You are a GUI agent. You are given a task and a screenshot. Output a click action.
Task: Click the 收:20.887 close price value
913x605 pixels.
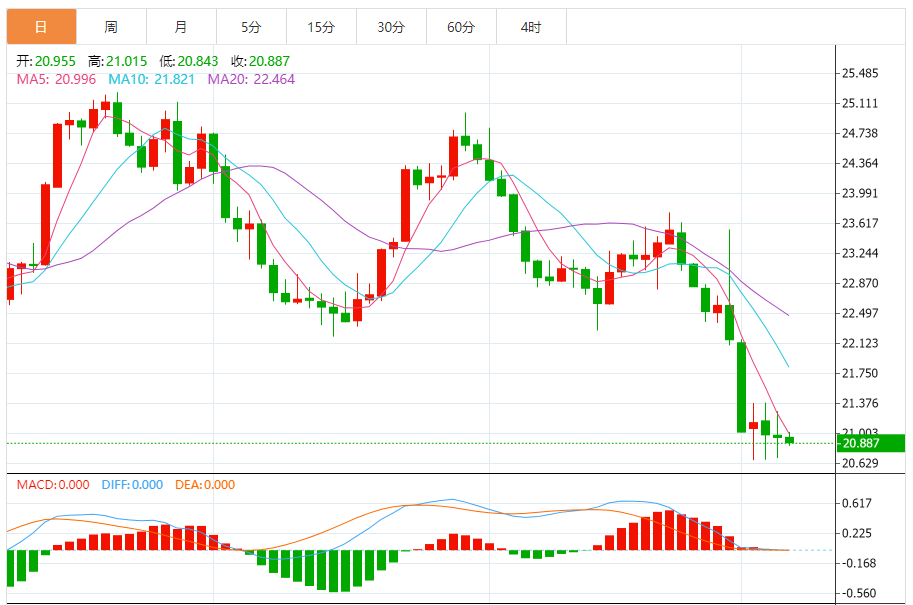pyautogui.click(x=260, y=61)
